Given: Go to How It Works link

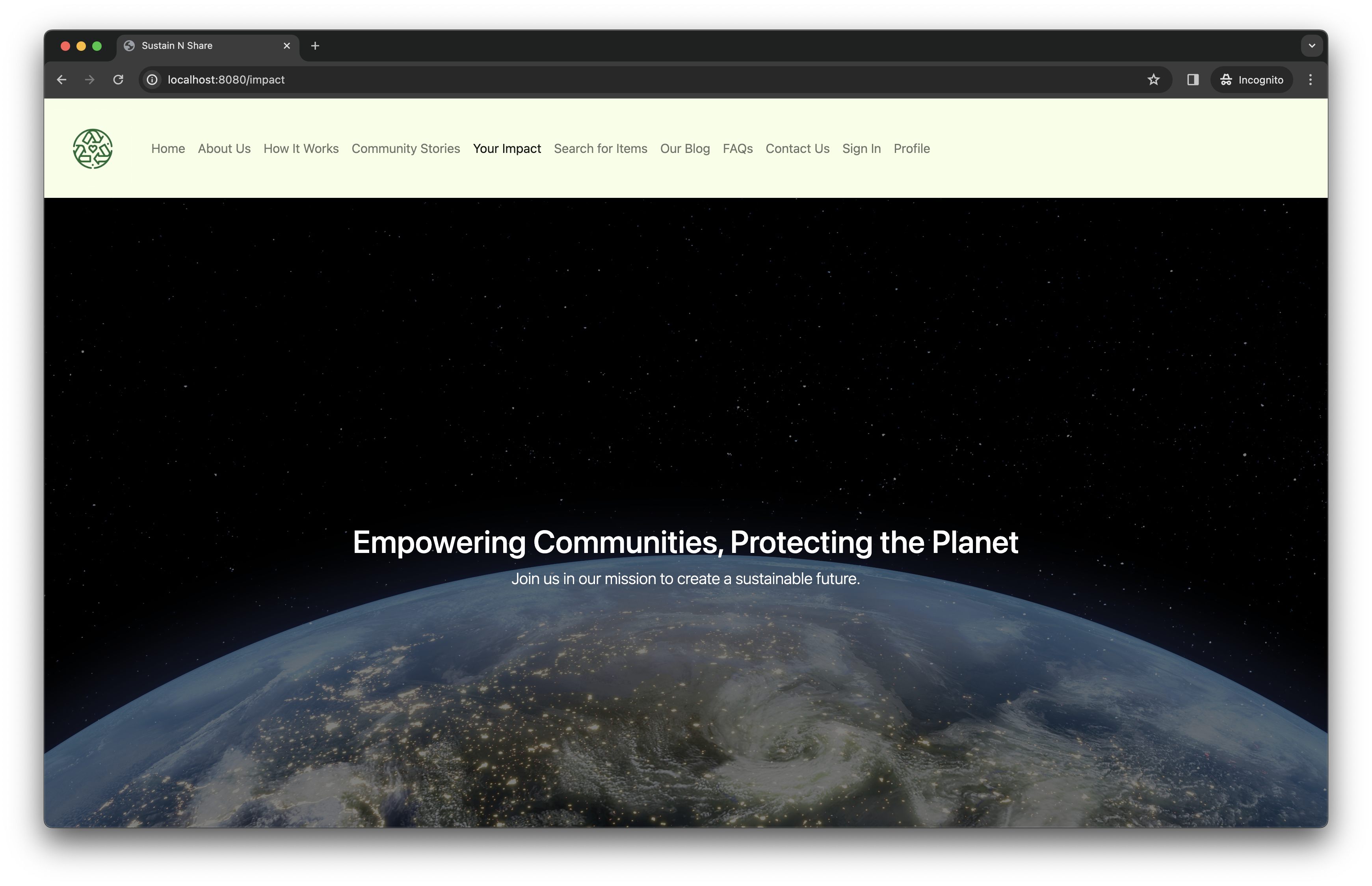Looking at the screenshot, I should 301,149.
